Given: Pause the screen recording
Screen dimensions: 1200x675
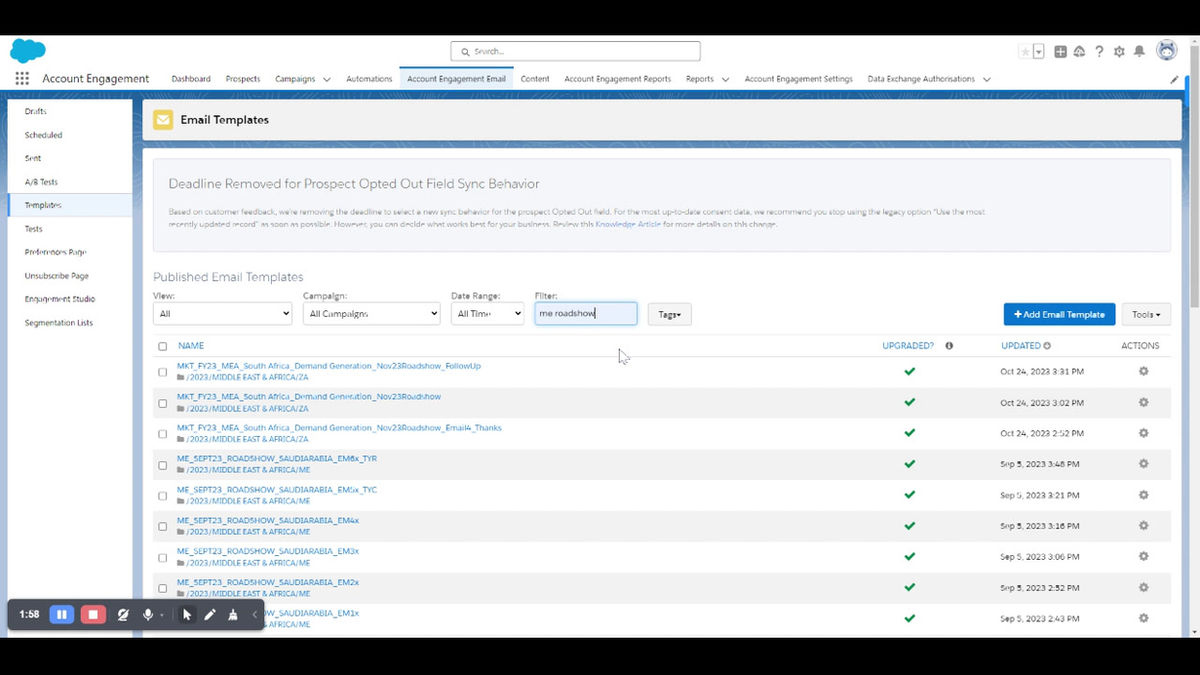Looking at the screenshot, I should click(x=62, y=614).
